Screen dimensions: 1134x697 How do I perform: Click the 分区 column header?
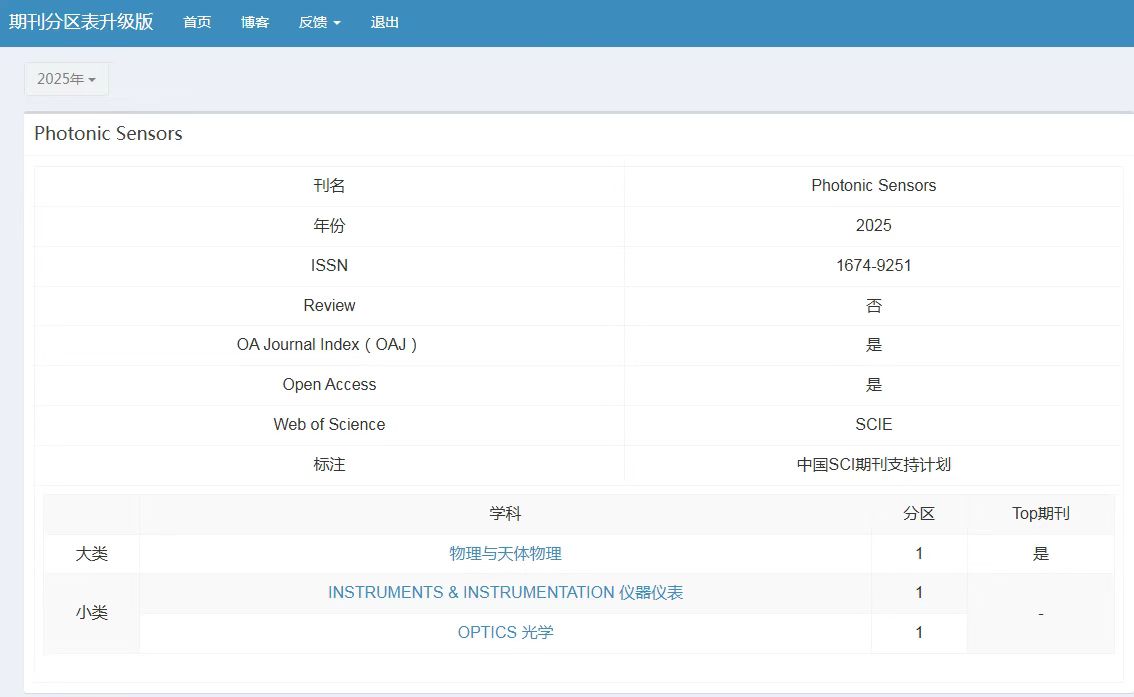tap(919, 514)
